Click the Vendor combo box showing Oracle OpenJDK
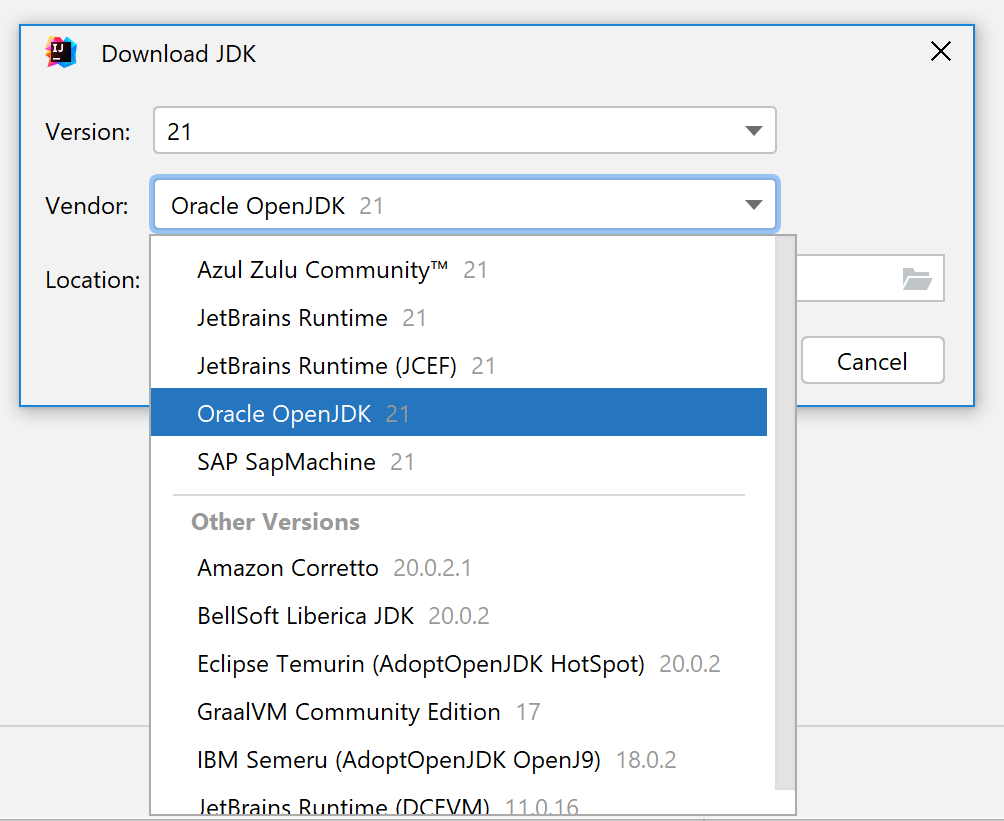This screenshot has width=1004, height=821. 465,205
